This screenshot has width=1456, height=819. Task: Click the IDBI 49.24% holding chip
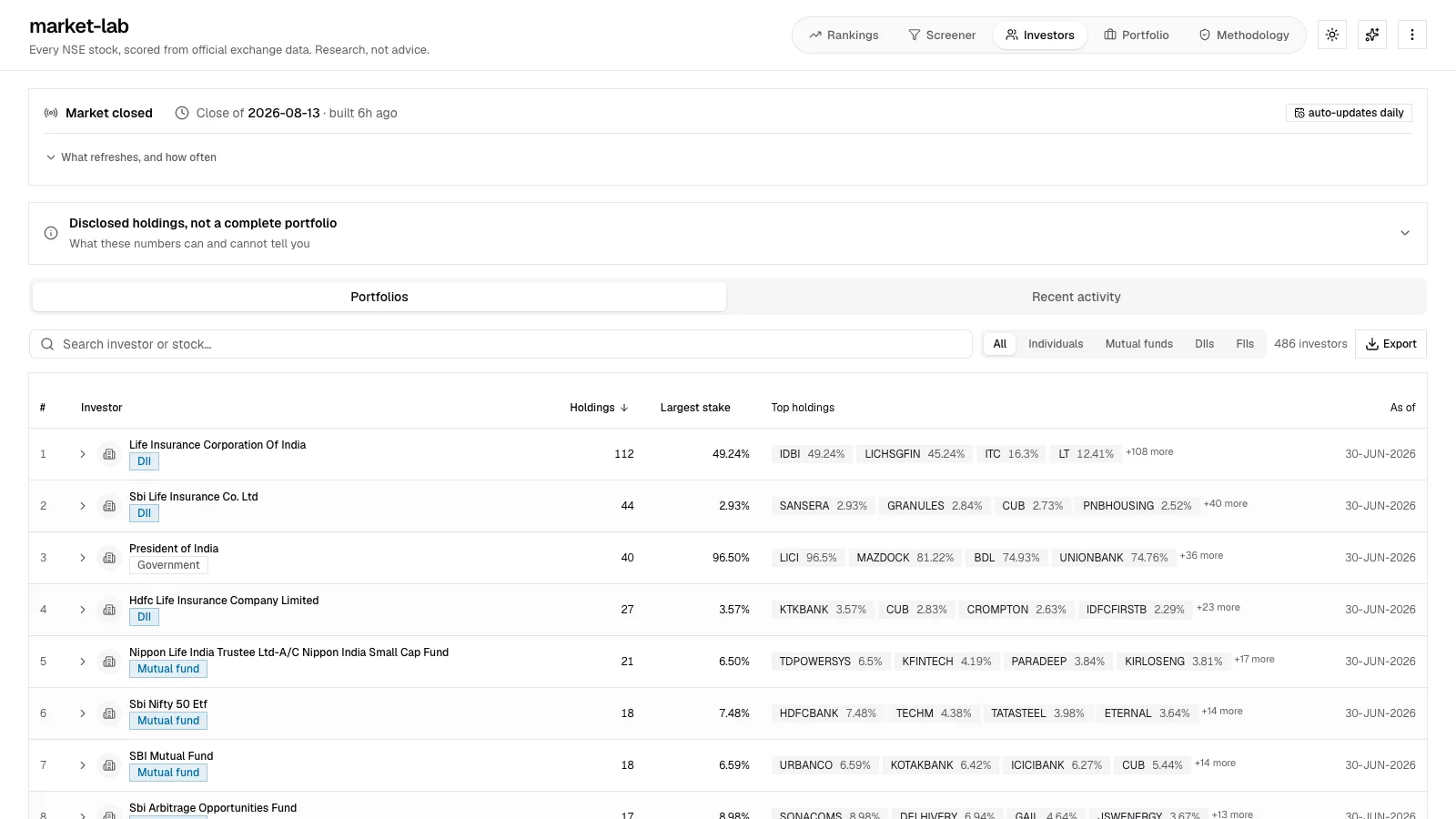pyautogui.click(x=812, y=454)
